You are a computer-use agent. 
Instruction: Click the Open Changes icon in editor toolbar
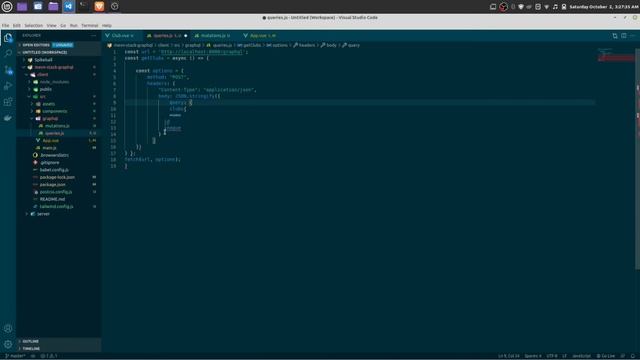(x=615, y=36)
